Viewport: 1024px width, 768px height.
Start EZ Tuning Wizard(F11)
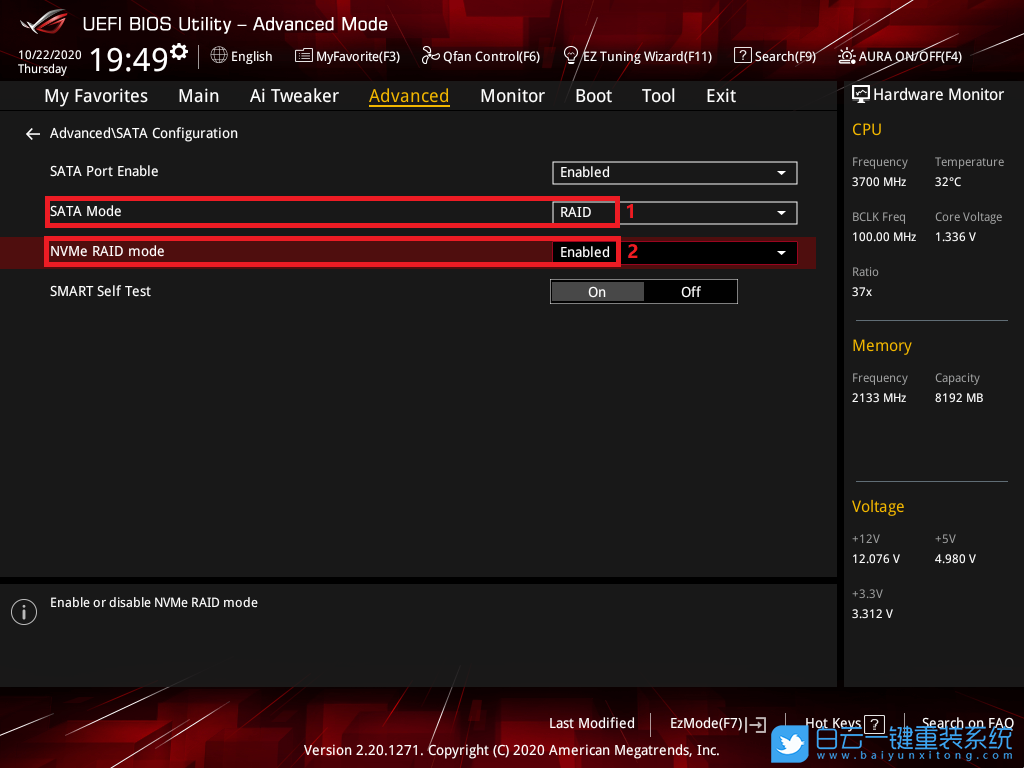pyautogui.click(x=638, y=56)
